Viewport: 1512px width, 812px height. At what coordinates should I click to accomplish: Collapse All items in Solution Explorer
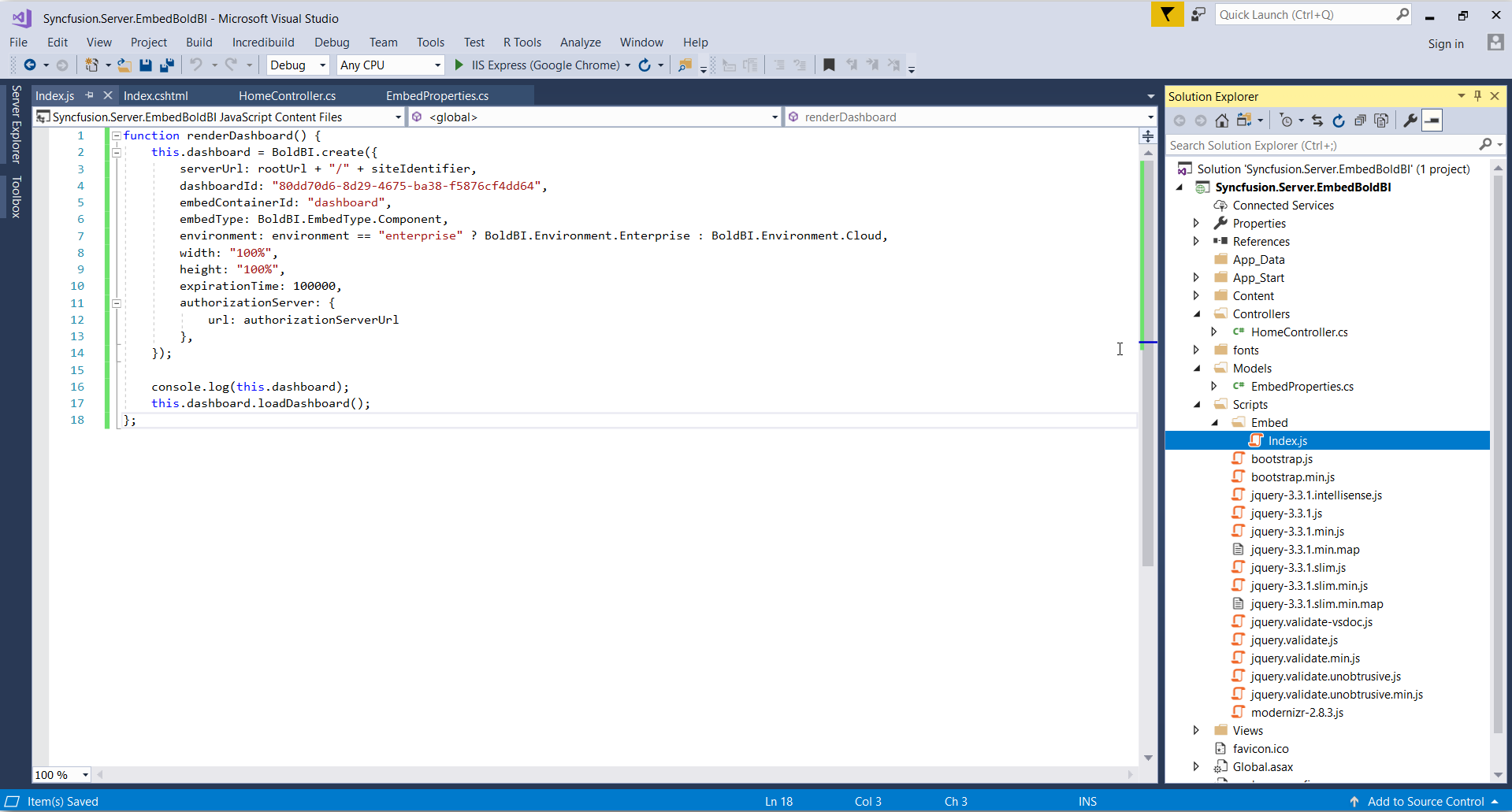pos(1360,120)
